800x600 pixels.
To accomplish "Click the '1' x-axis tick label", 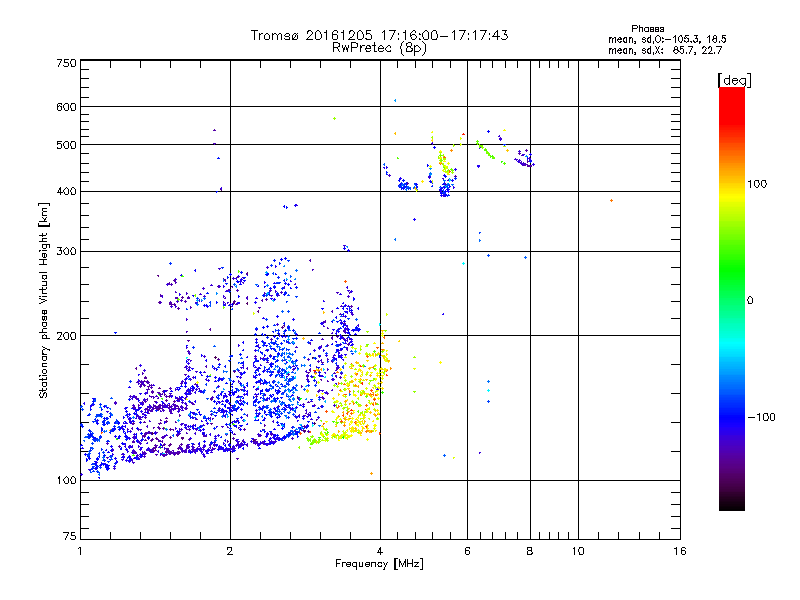I will [x=80, y=551].
